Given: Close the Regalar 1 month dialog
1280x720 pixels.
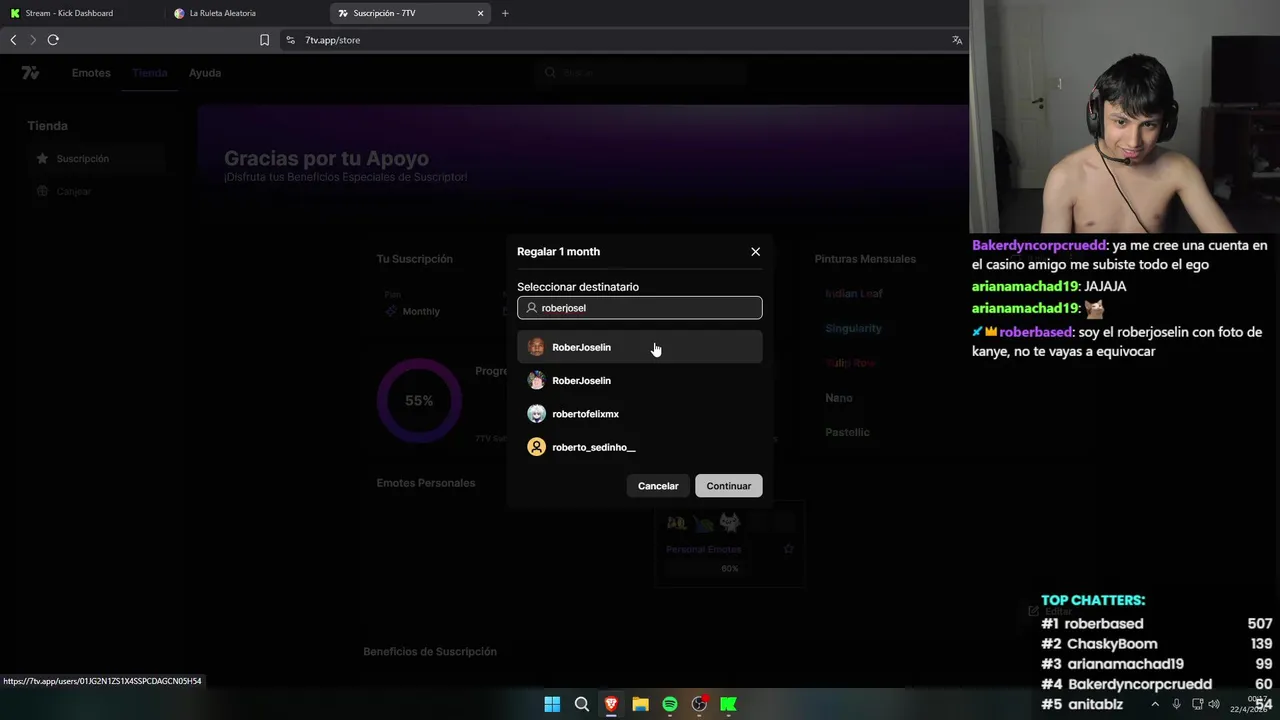Looking at the screenshot, I should click(755, 252).
